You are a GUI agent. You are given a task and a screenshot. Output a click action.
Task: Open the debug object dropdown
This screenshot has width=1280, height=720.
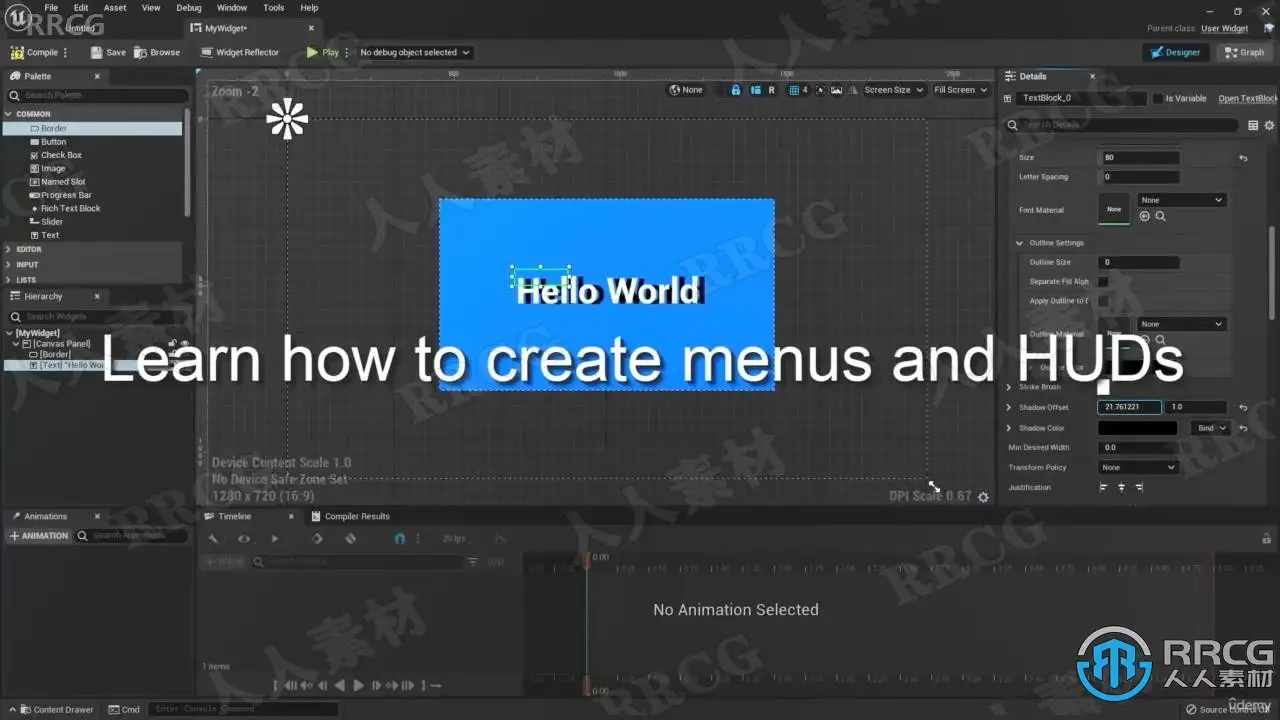point(414,52)
